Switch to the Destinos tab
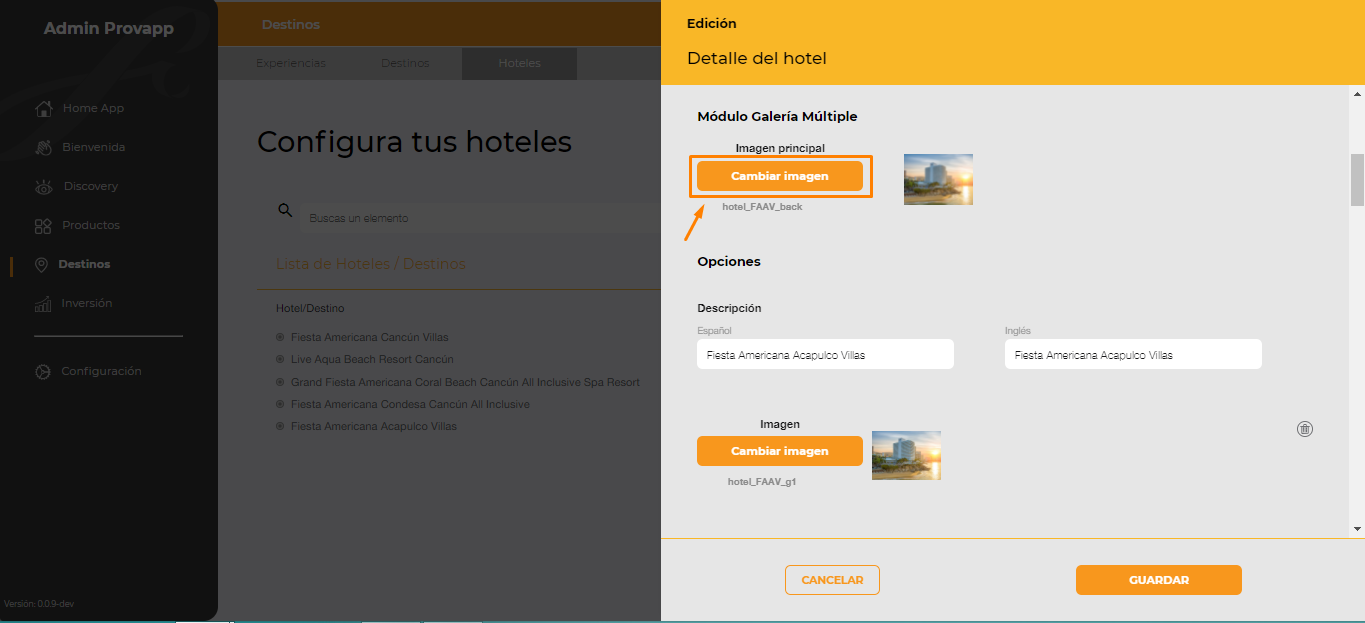 point(405,63)
